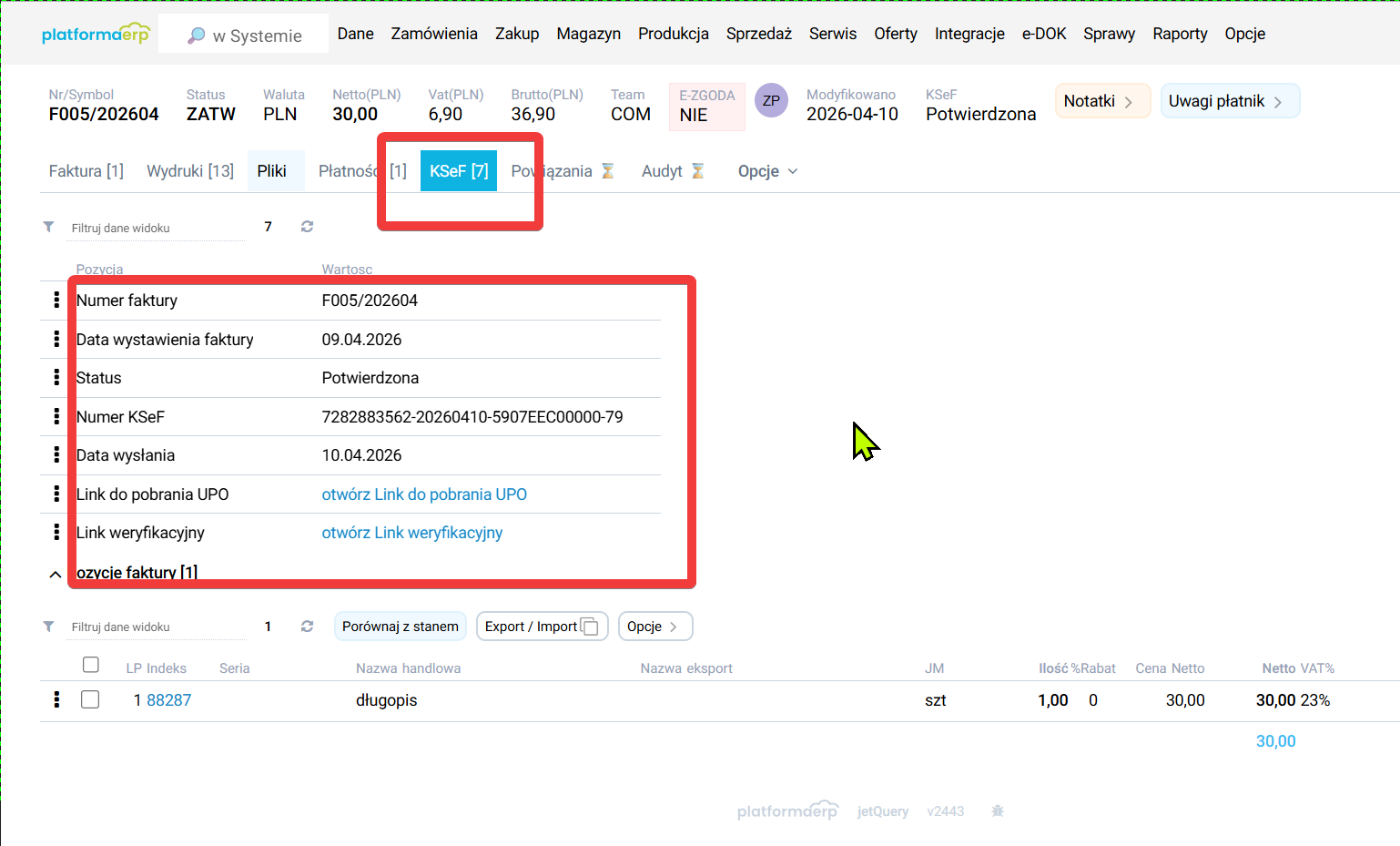Select the checkbox for the długopis row
The width and height of the screenshot is (1400, 846).
pyautogui.click(x=91, y=699)
